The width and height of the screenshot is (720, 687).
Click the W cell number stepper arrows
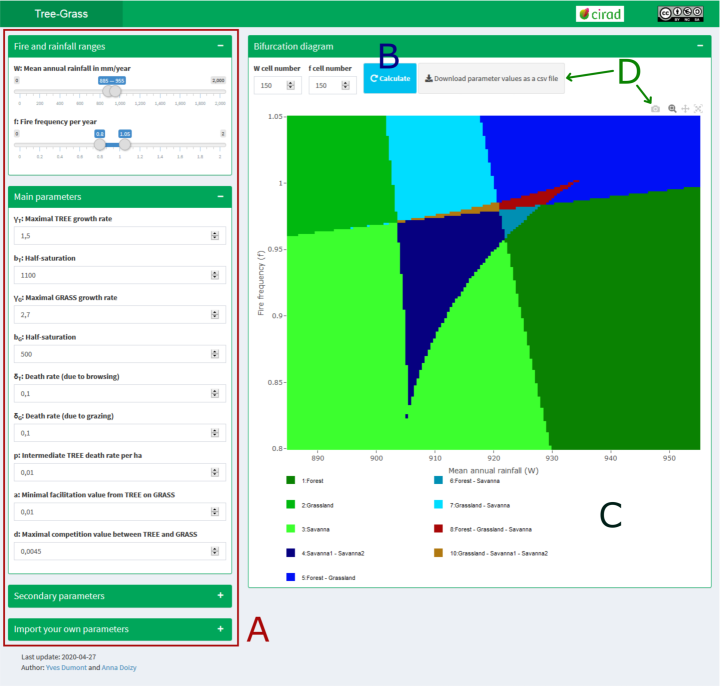pyautogui.click(x=290, y=85)
